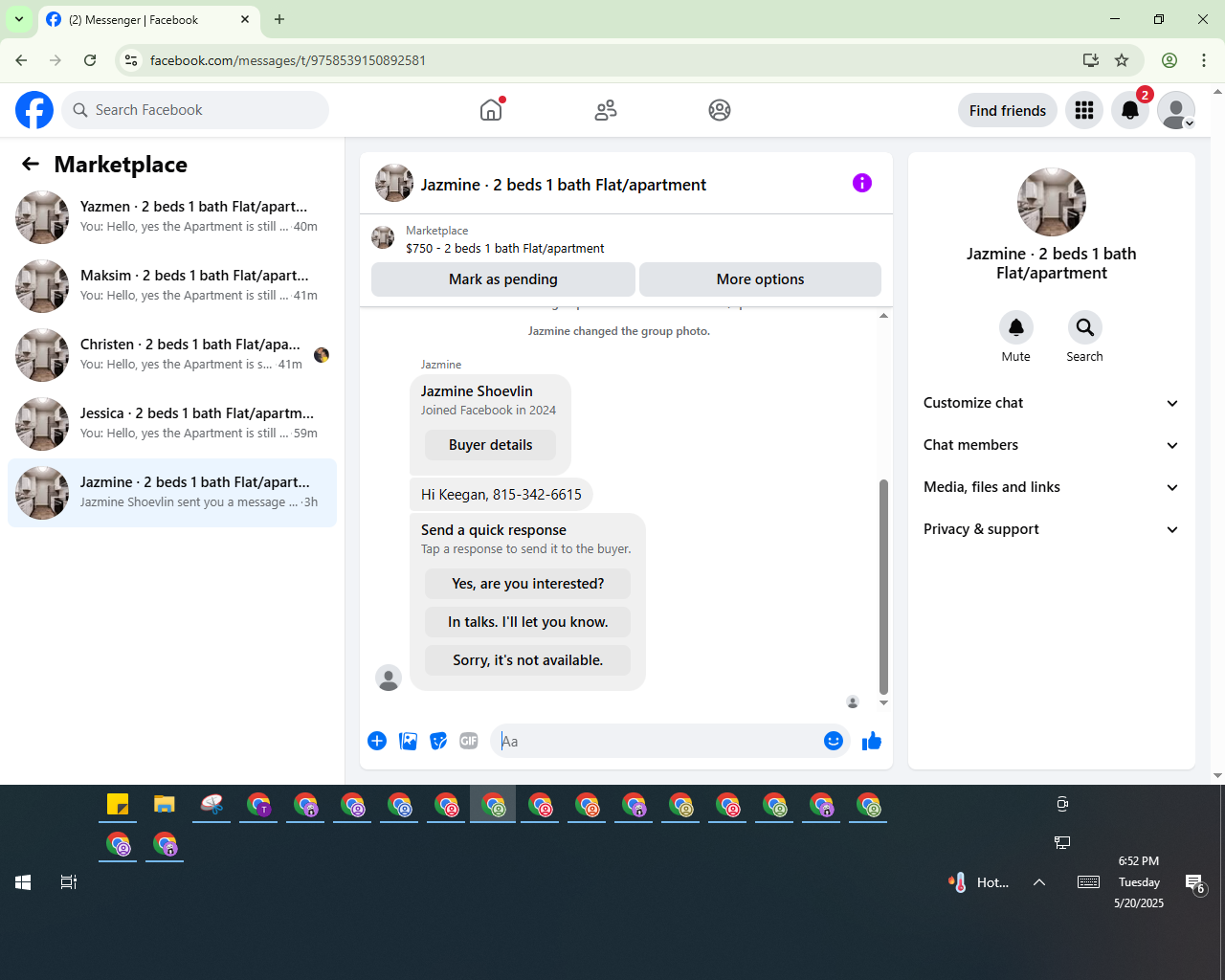Open Maksim apartment conversation

172,286
